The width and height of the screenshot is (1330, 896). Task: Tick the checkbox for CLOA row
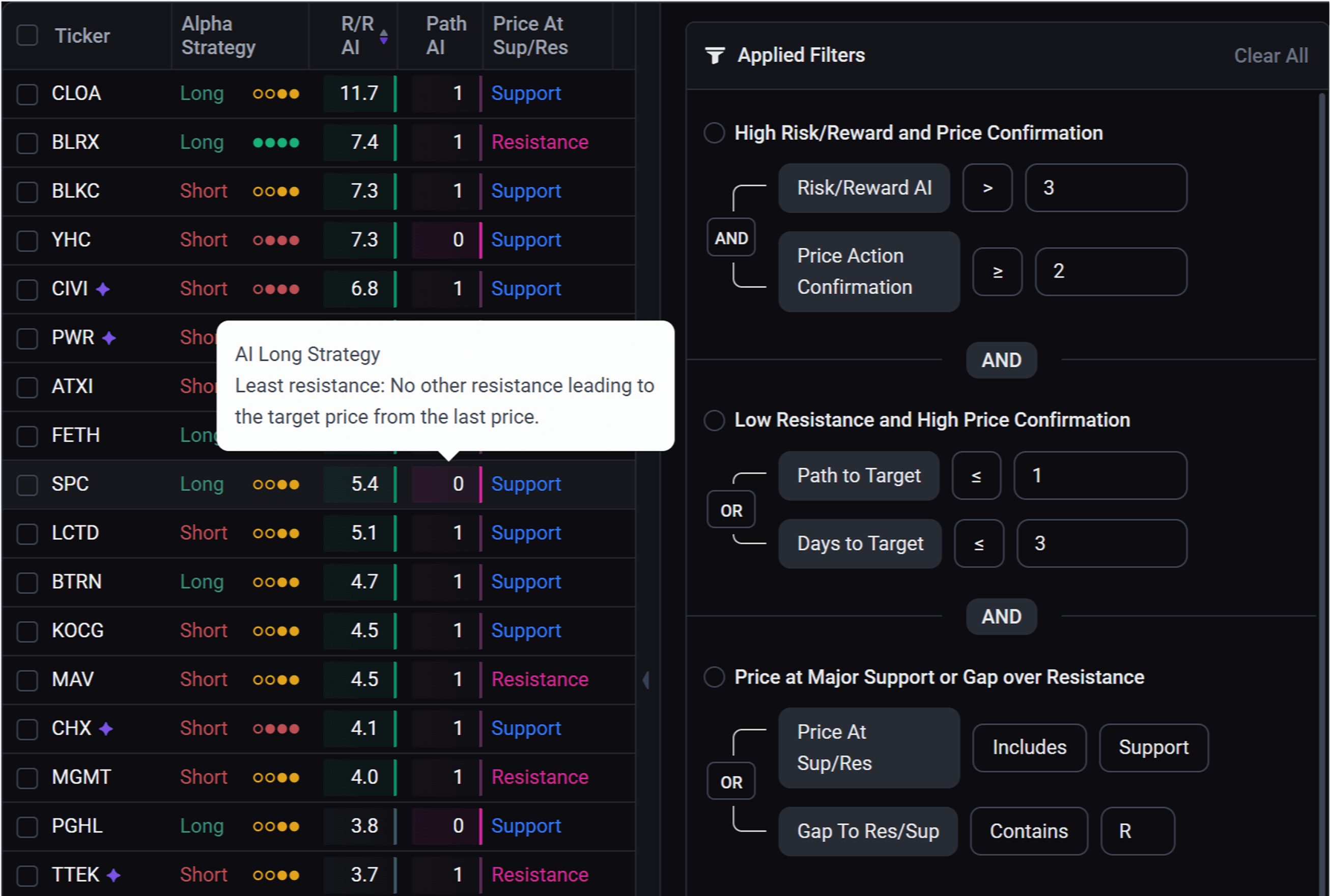tap(27, 94)
